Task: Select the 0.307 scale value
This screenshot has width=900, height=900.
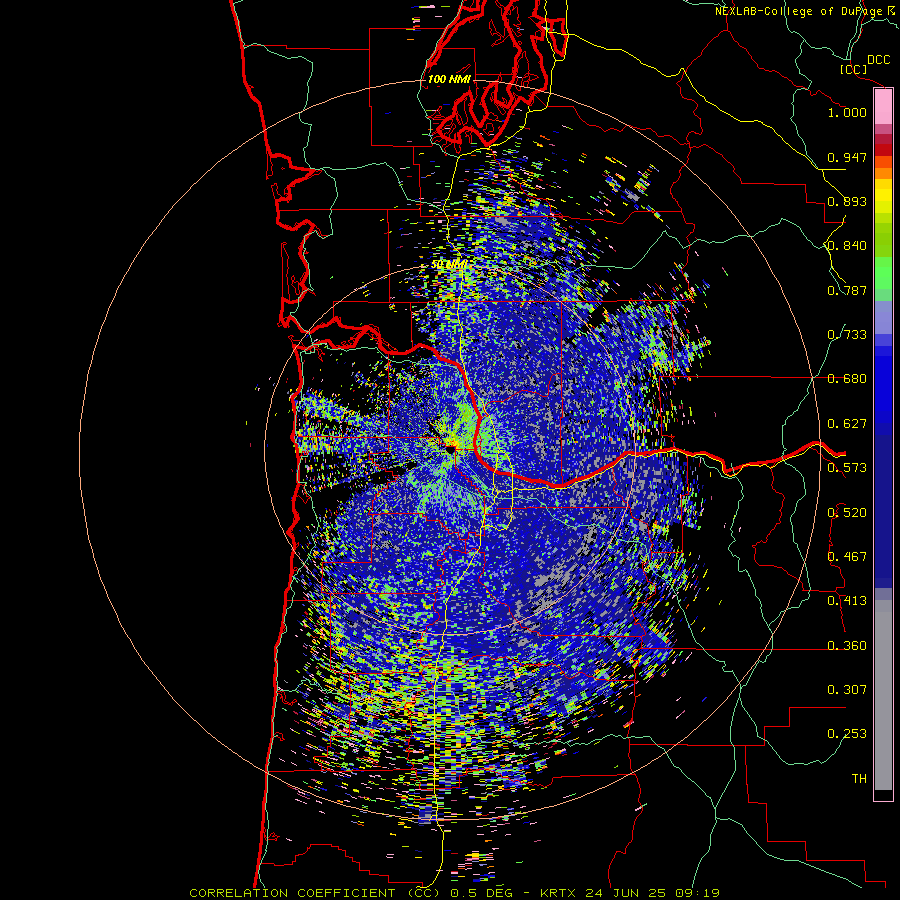Action: [847, 690]
